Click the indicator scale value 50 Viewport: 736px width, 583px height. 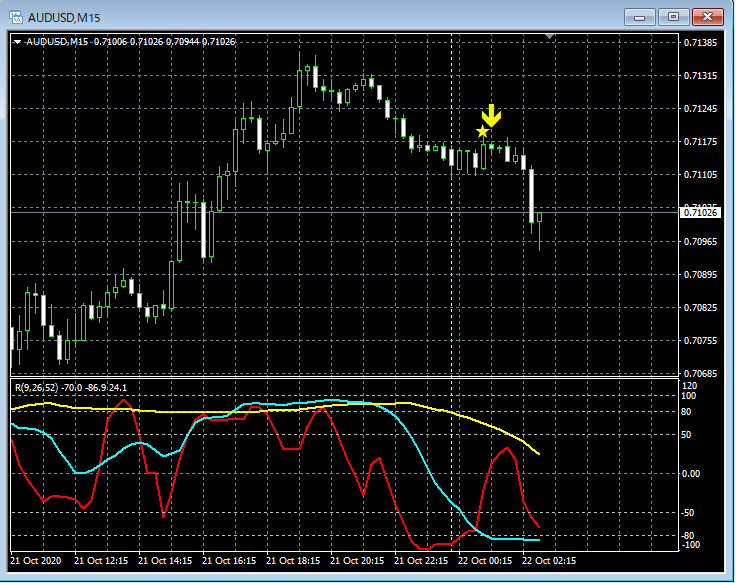tap(686, 435)
